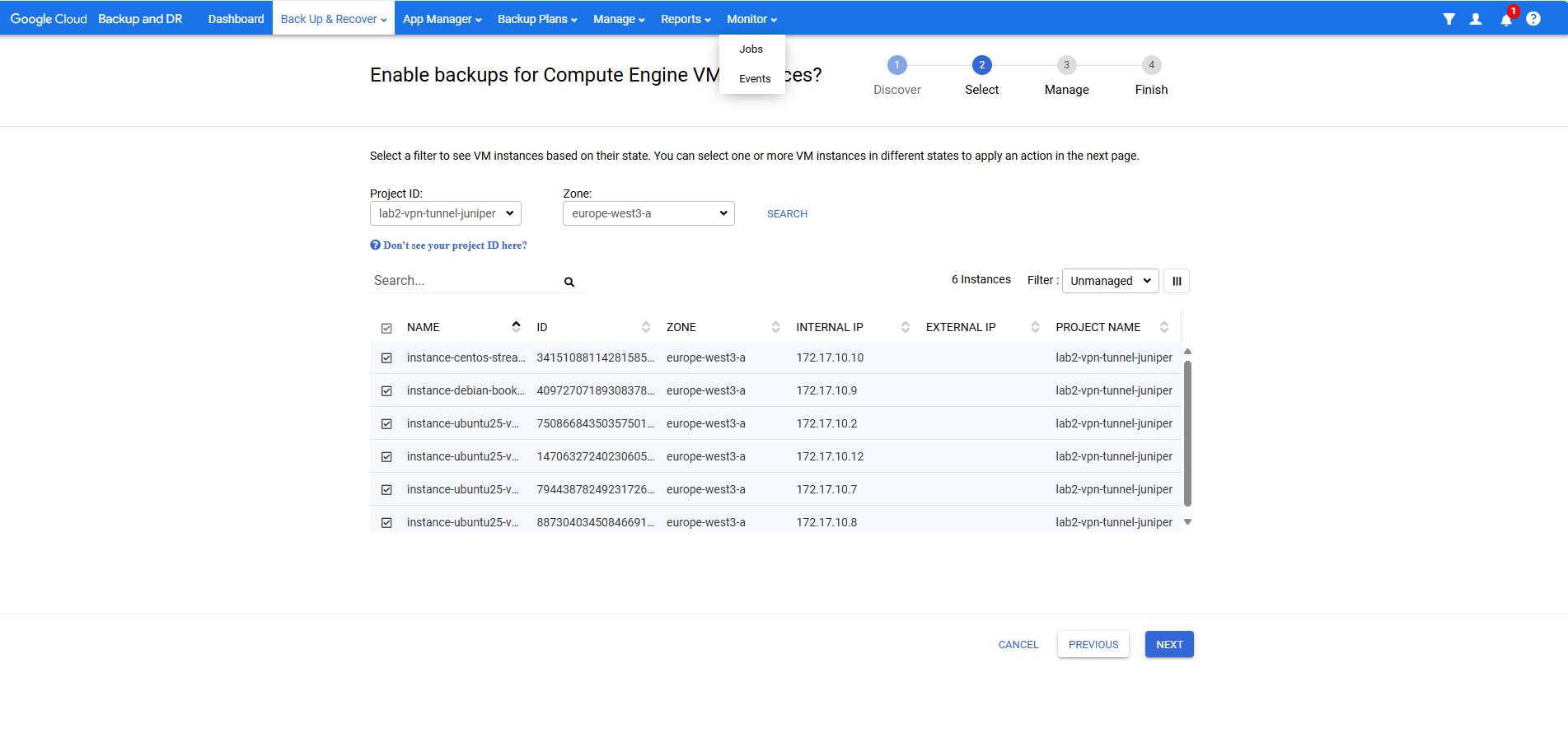The image size is (1568, 738).
Task: Click the filter funnel icon in header
Action: coord(1449,19)
